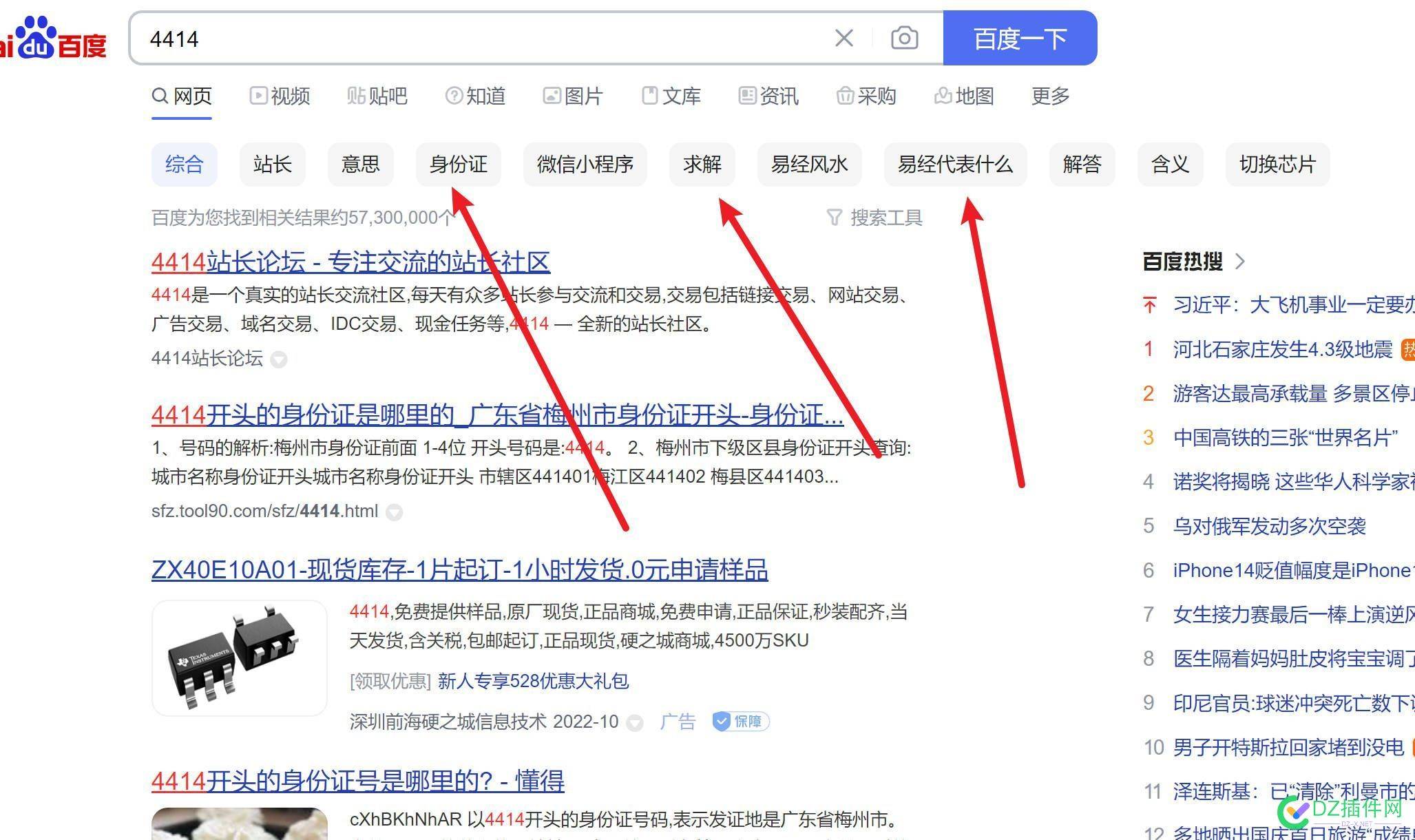1415x840 pixels.
Task: Open hot topic 河北石家庄发生4.3级地震
Action: (x=1283, y=350)
